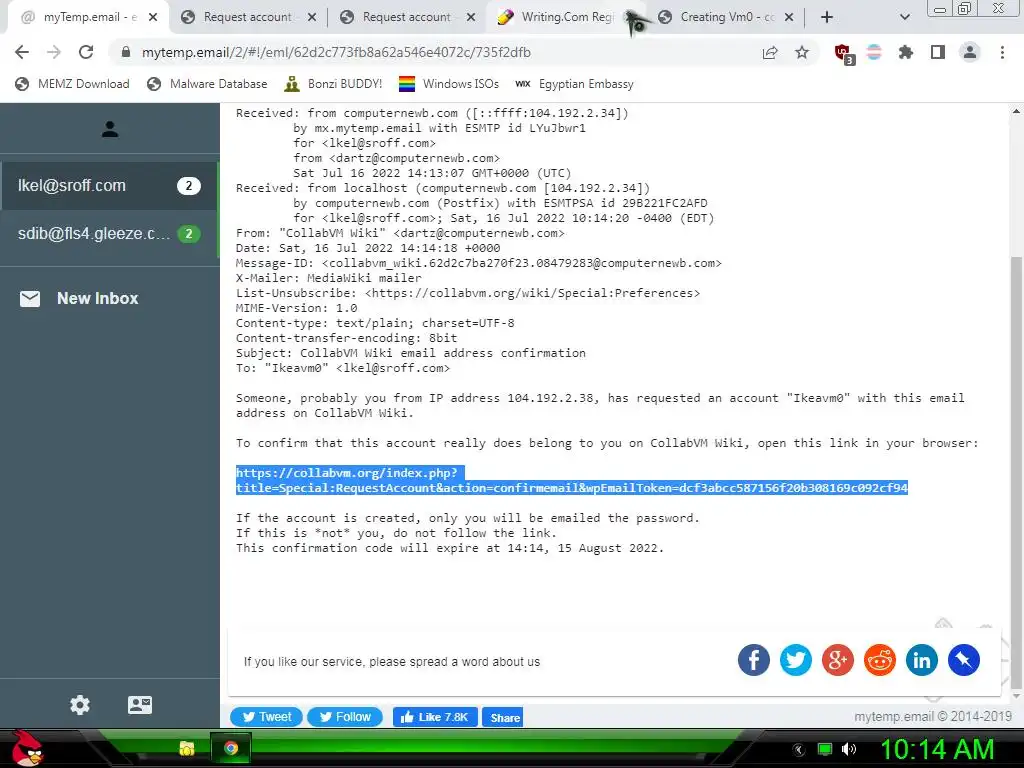Share on LinkedIn round icon

click(x=921, y=660)
